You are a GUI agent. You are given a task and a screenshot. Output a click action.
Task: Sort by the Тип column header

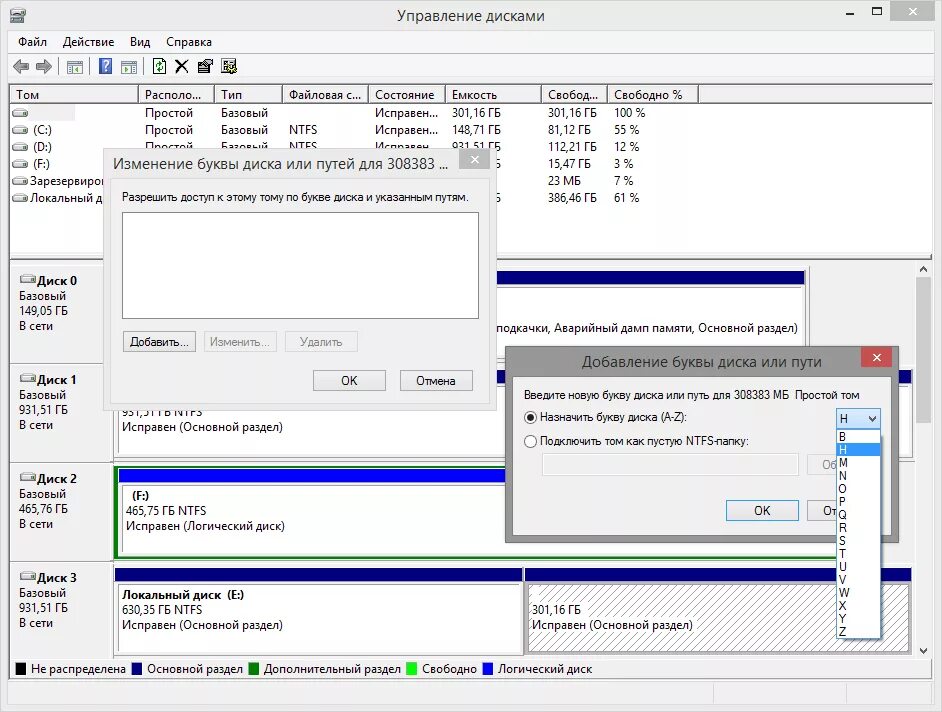pos(248,94)
